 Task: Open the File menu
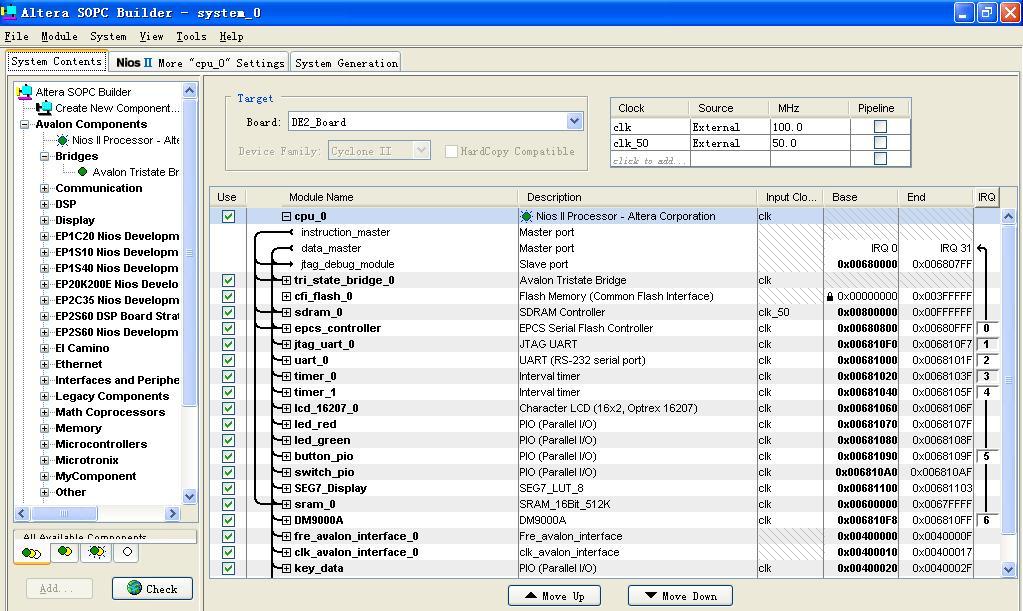pyautogui.click(x=16, y=37)
